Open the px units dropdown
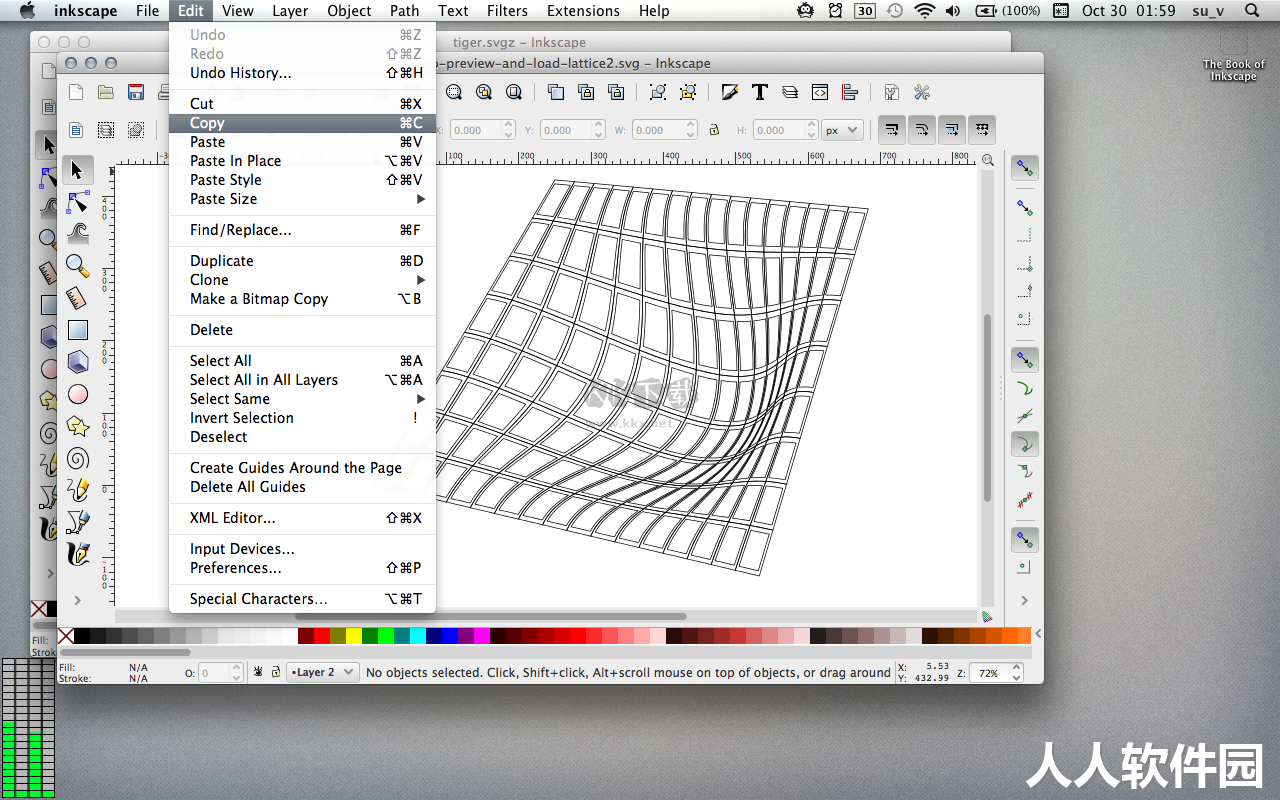Screen dimensions: 1280x800 (x=842, y=130)
